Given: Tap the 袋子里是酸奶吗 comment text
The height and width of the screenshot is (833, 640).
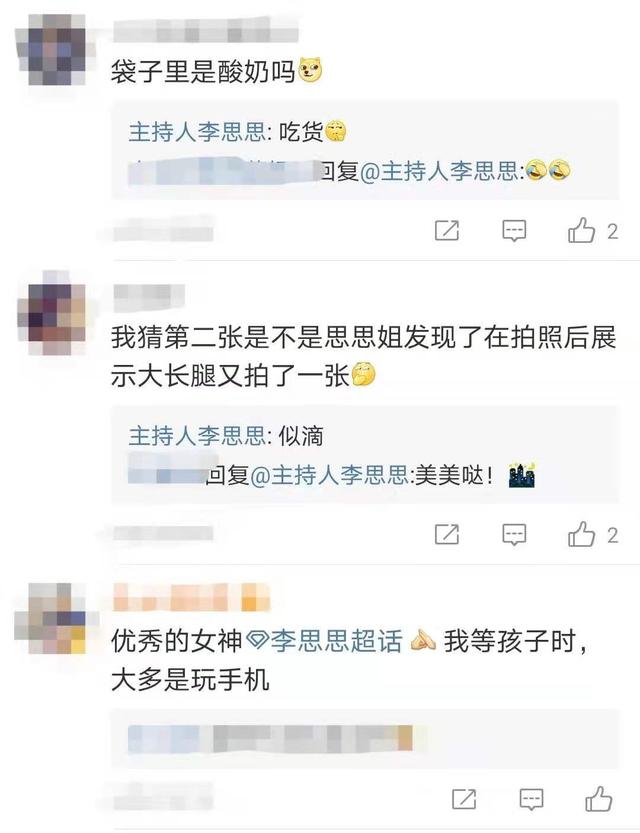Looking at the screenshot, I should coord(203,71).
